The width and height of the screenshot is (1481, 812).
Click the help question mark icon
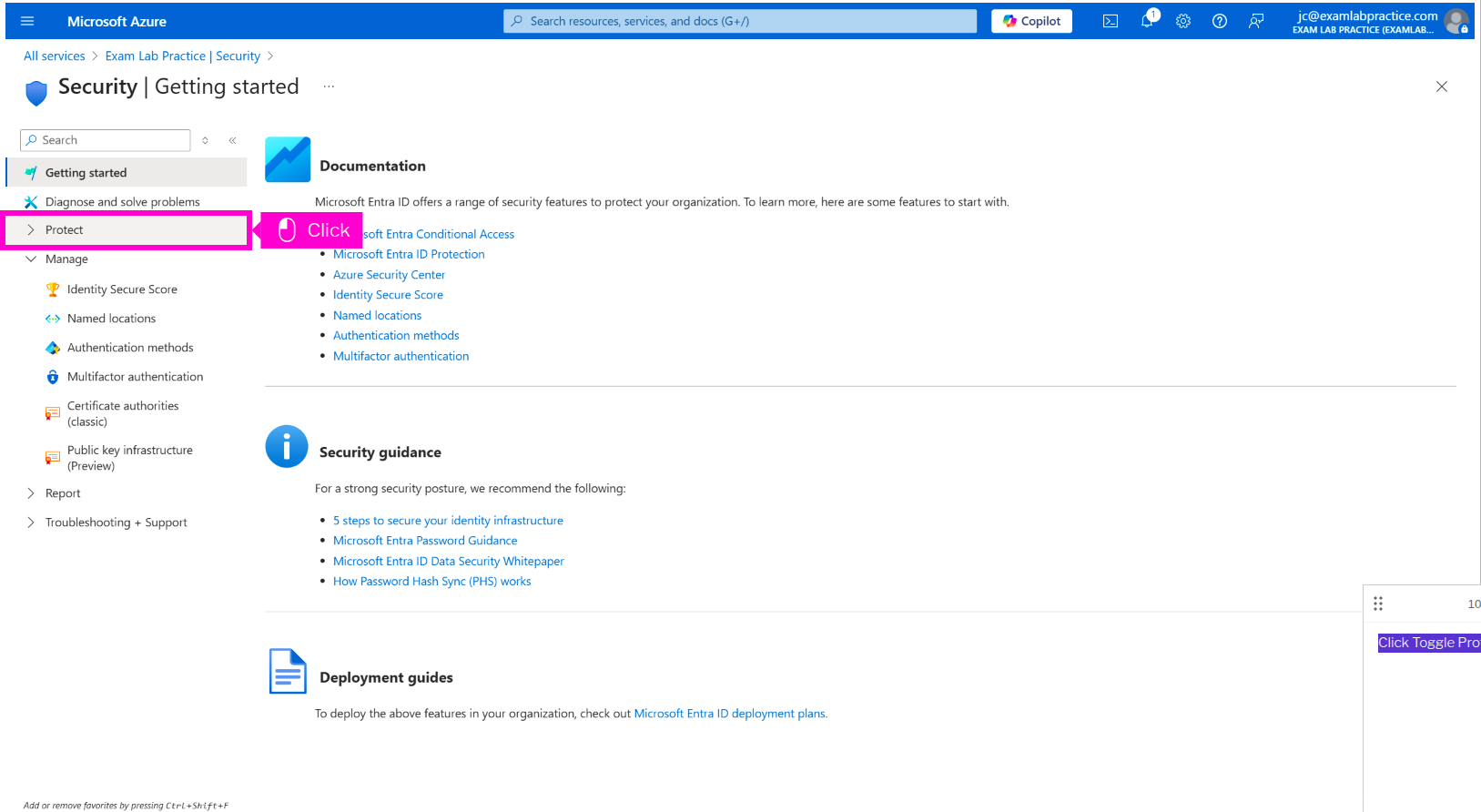click(1220, 21)
